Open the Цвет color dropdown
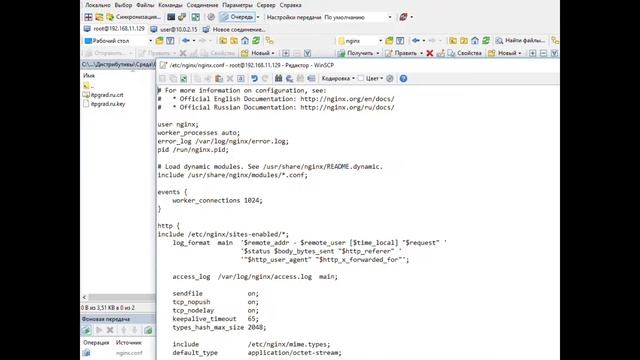Image resolution: width=640 pixels, height=360 pixels. (371, 78)
